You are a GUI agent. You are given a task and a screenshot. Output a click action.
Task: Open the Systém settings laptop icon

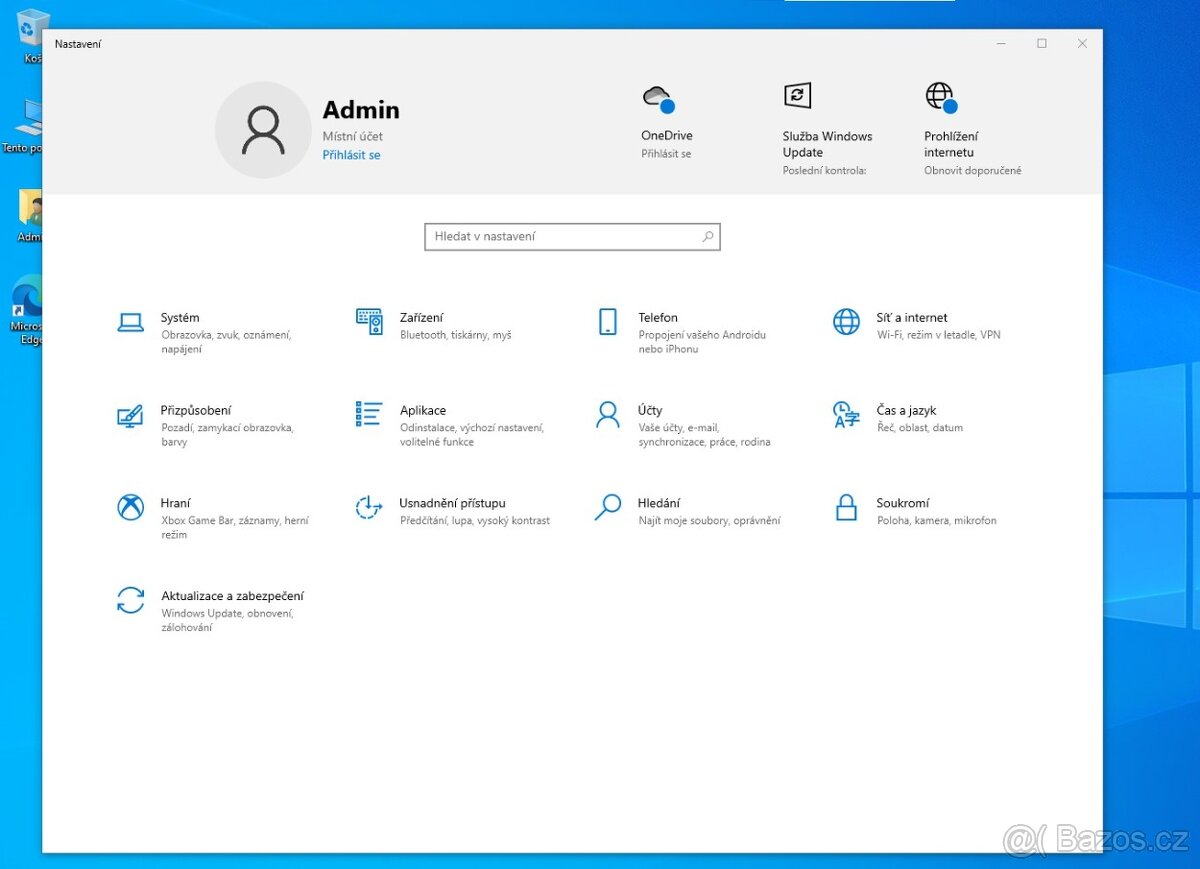pos(131,322)
